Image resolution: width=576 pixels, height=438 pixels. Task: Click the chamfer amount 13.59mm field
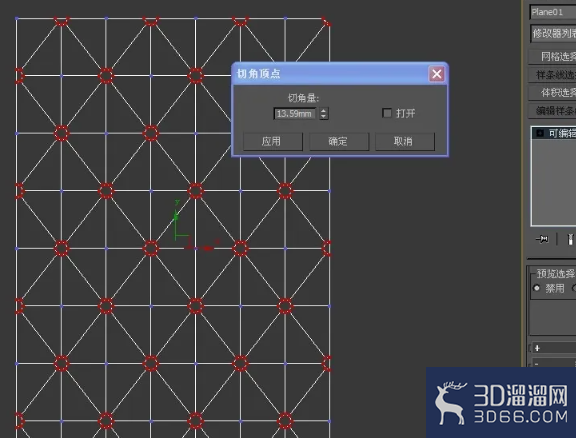294,114
